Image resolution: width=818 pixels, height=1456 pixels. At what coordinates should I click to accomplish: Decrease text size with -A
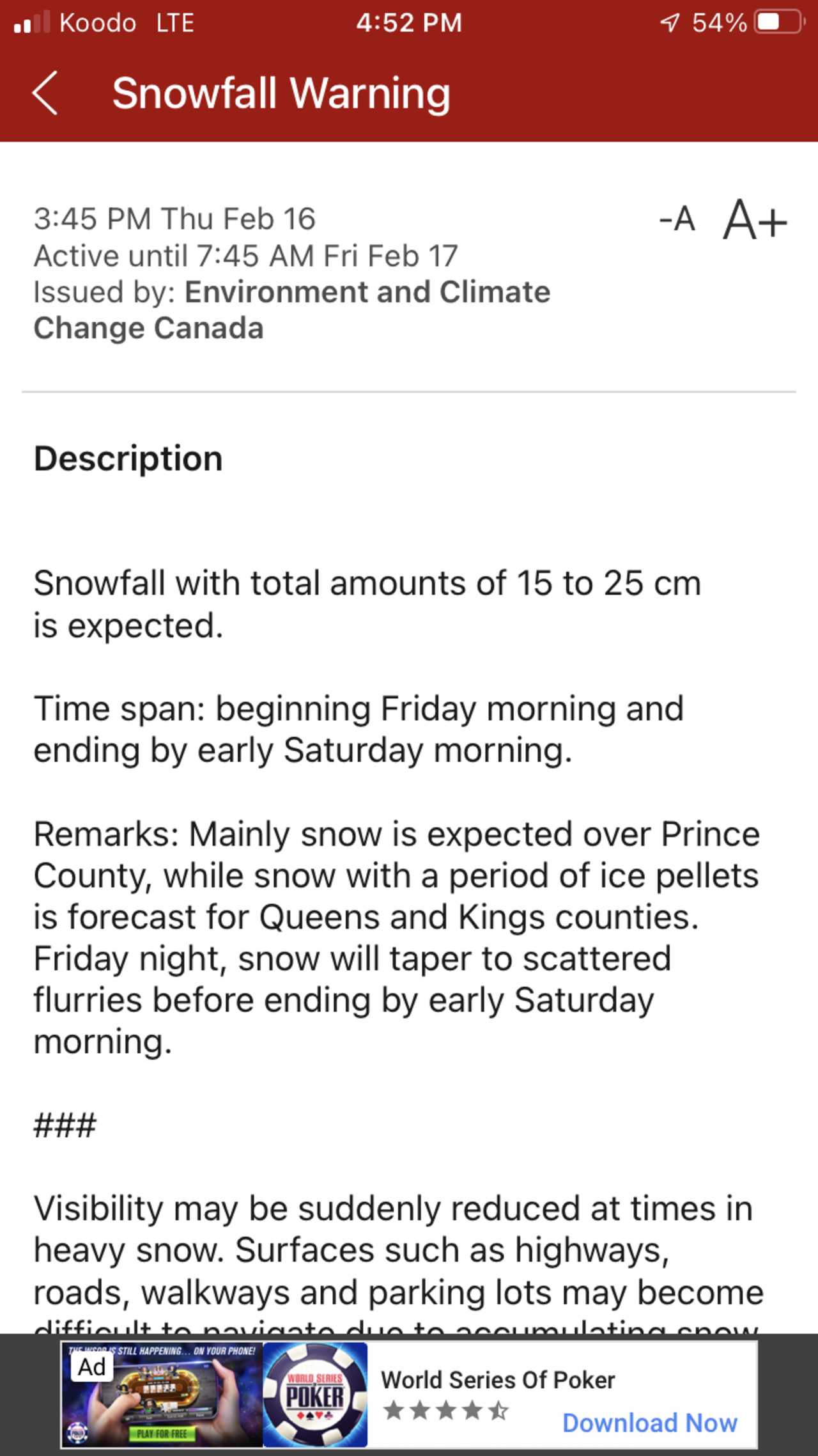click(677, 219)
